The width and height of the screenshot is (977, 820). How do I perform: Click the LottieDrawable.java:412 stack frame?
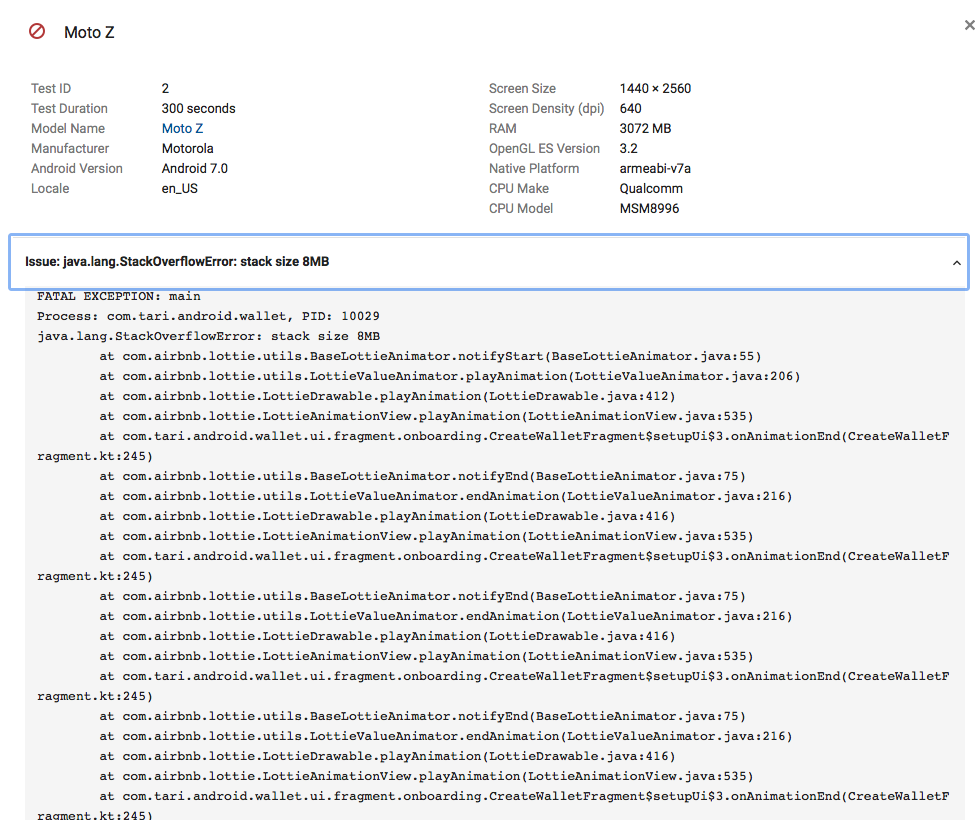point(387,396)
